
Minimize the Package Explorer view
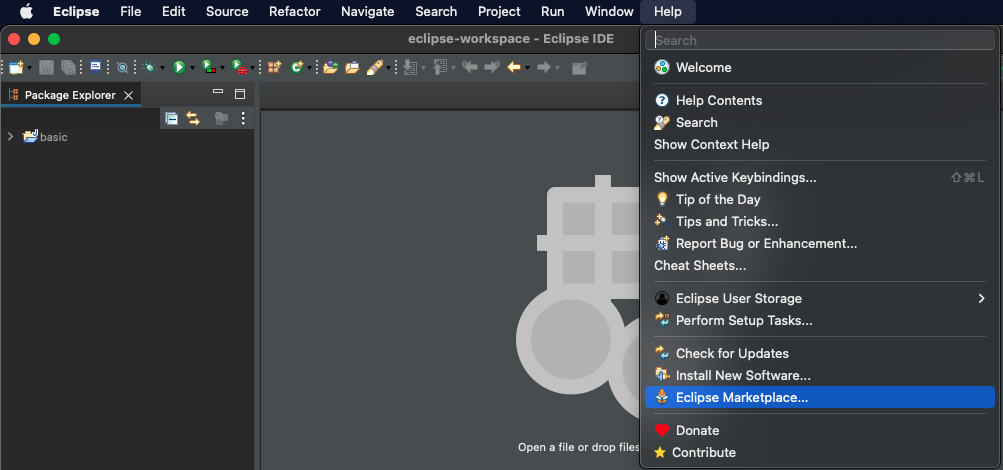pyautogui.click(x=218, y=93)
